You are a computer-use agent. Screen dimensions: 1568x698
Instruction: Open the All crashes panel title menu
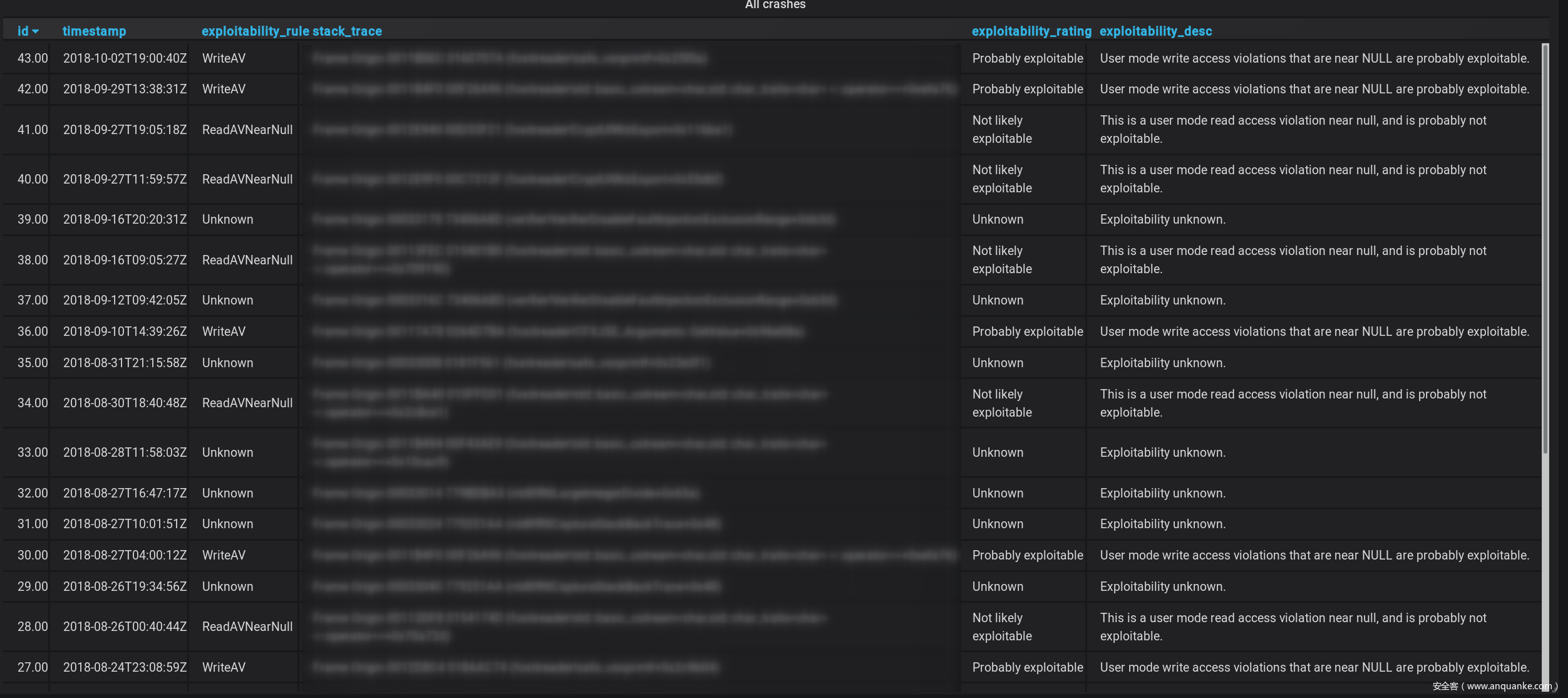click(x=775, y=5)
